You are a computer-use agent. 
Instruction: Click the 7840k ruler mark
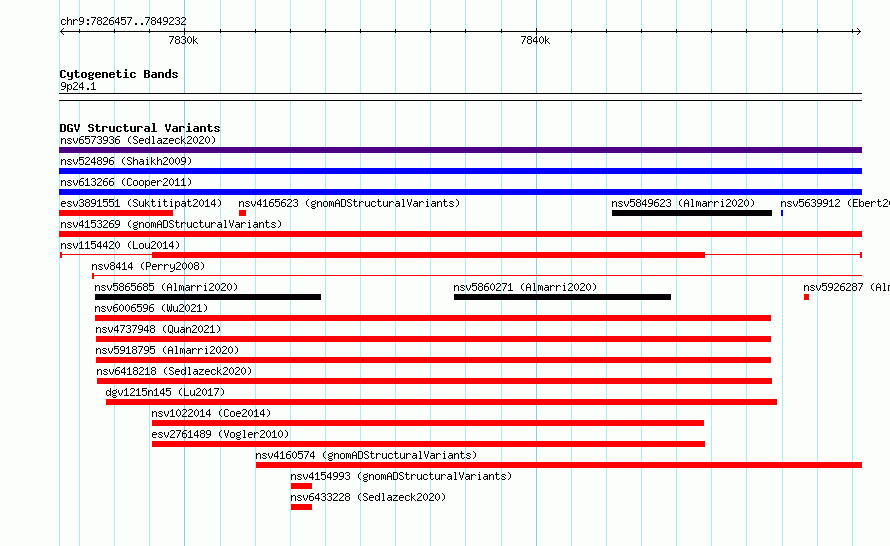coord(535,40)
